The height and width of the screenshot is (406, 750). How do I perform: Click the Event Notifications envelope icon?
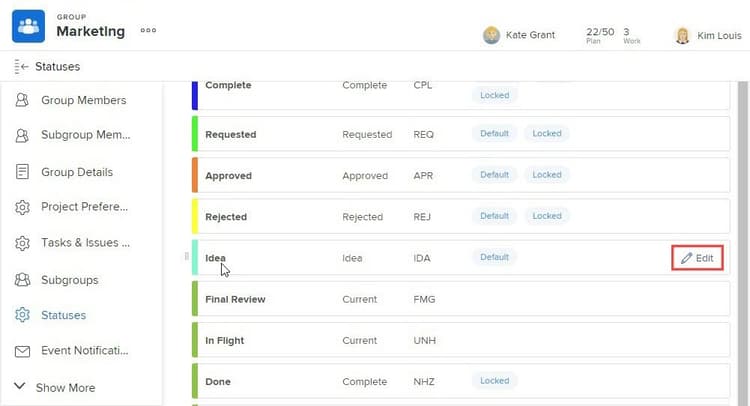(22, 351)
